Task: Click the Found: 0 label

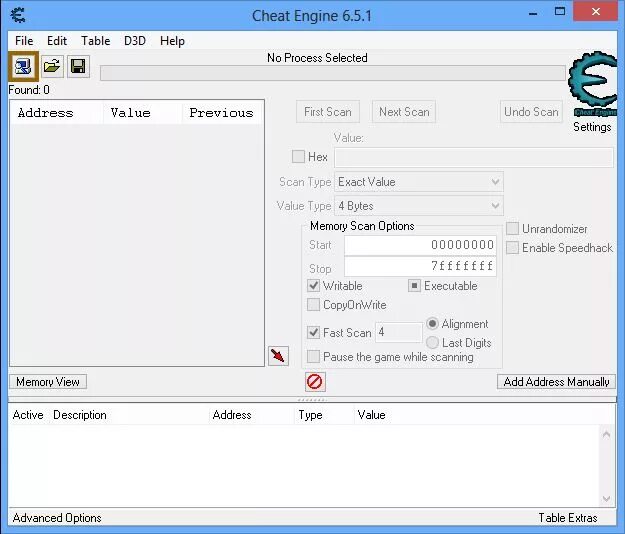Action: point(29,90)
